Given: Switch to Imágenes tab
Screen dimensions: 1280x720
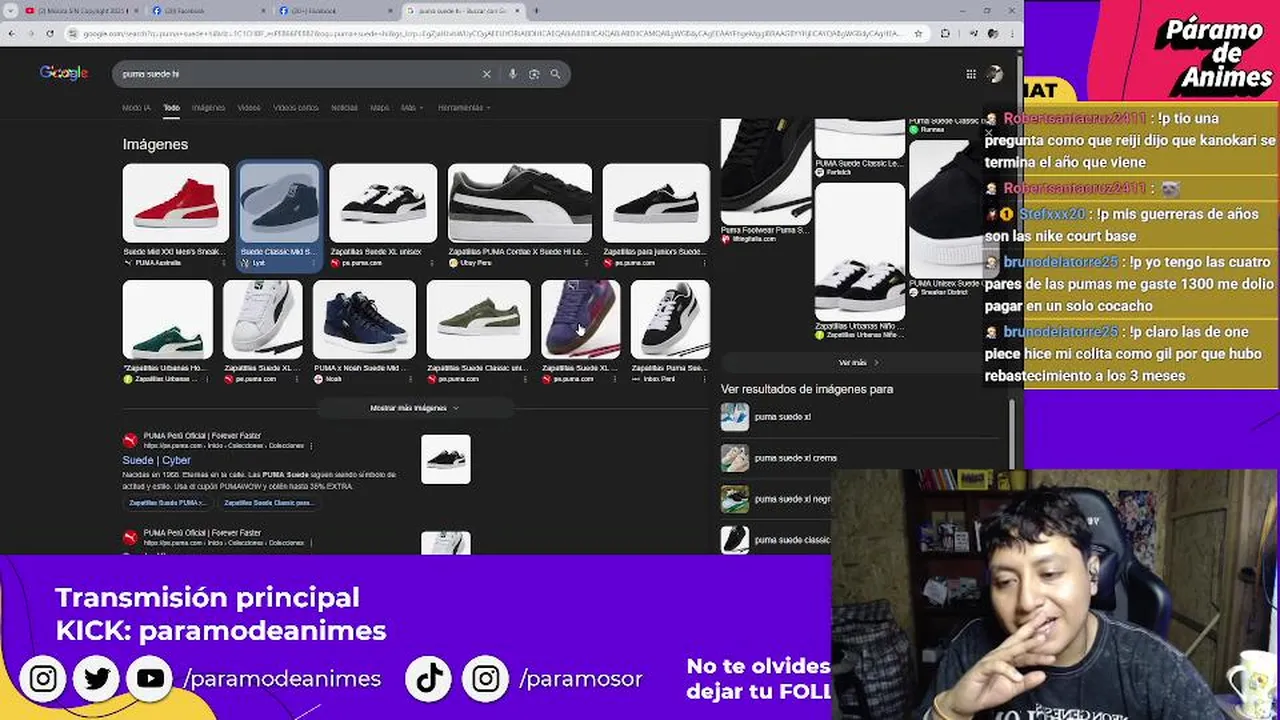Looking at the screenshot, I should pos(208,107).
